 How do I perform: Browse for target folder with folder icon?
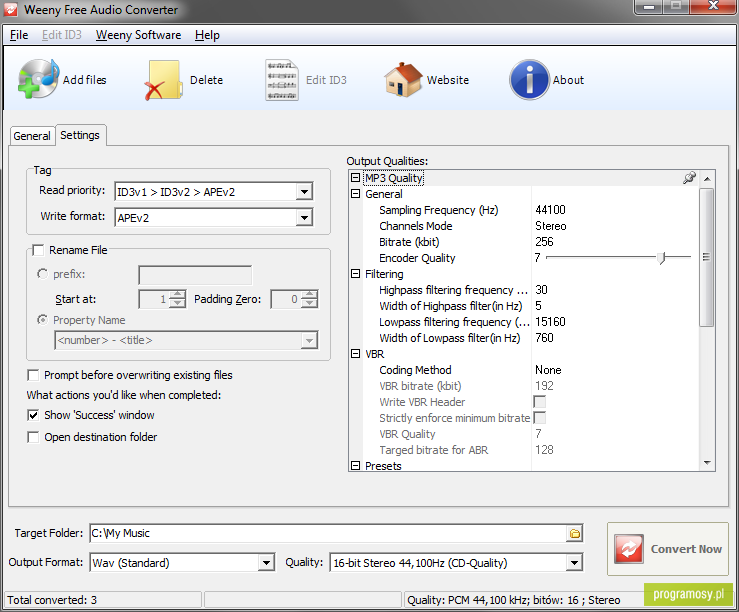(575, 533)
